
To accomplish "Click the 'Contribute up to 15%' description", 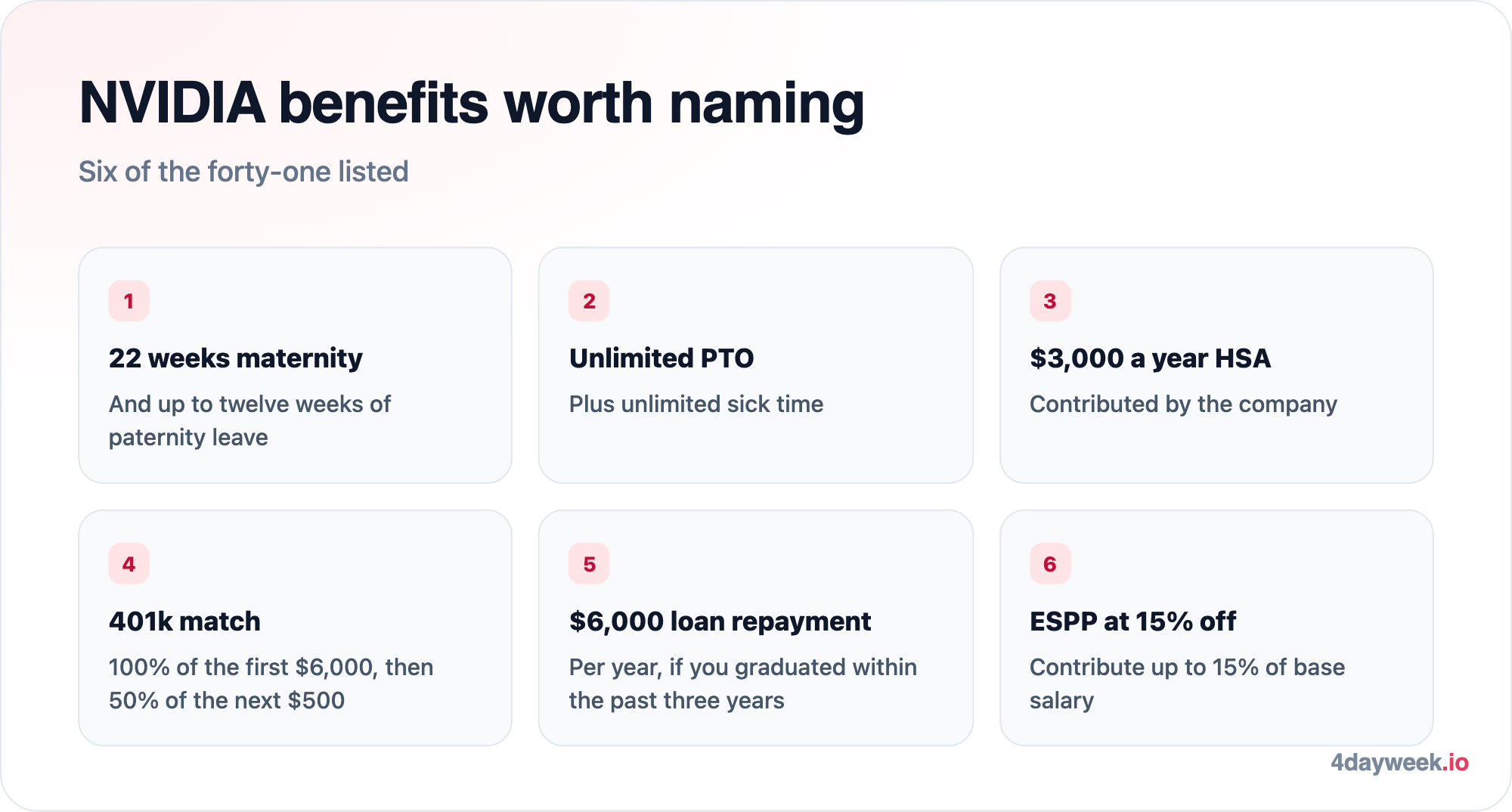I will tap(1187, 683).
